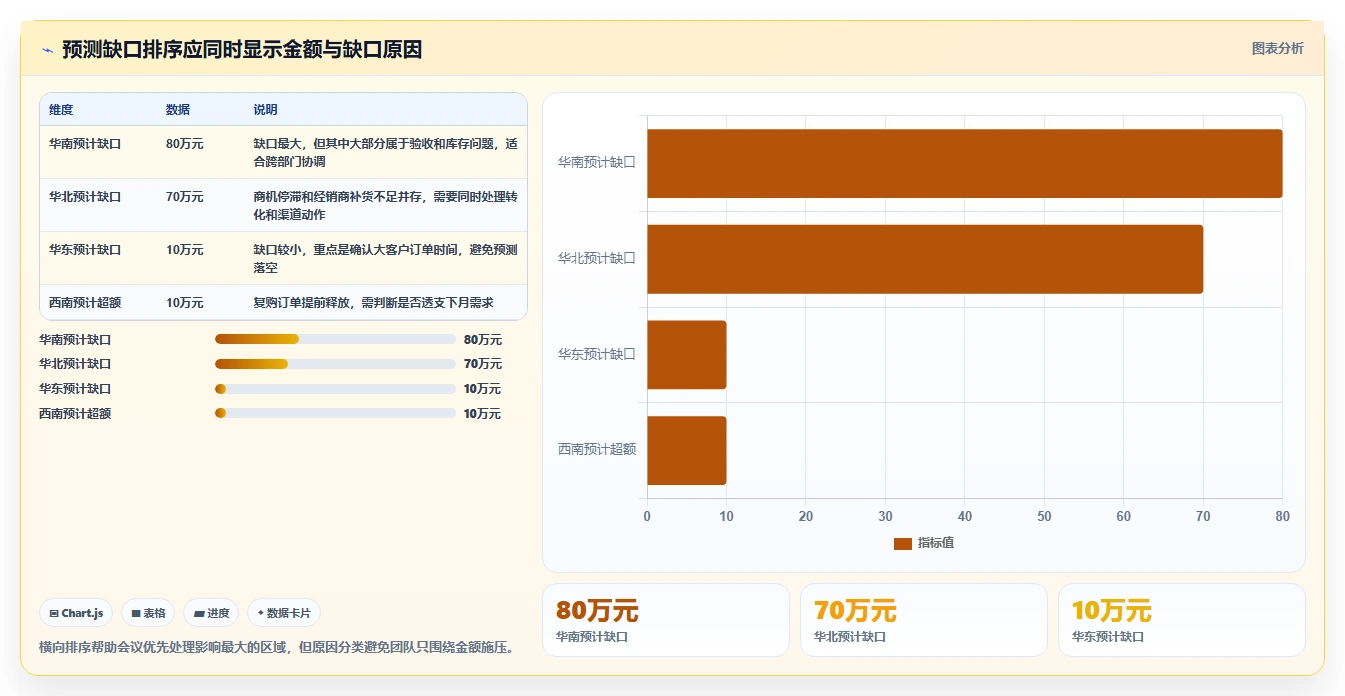Click x-axis tick label 40
This screenshot has height=696, width=1345.
point(965,517)
